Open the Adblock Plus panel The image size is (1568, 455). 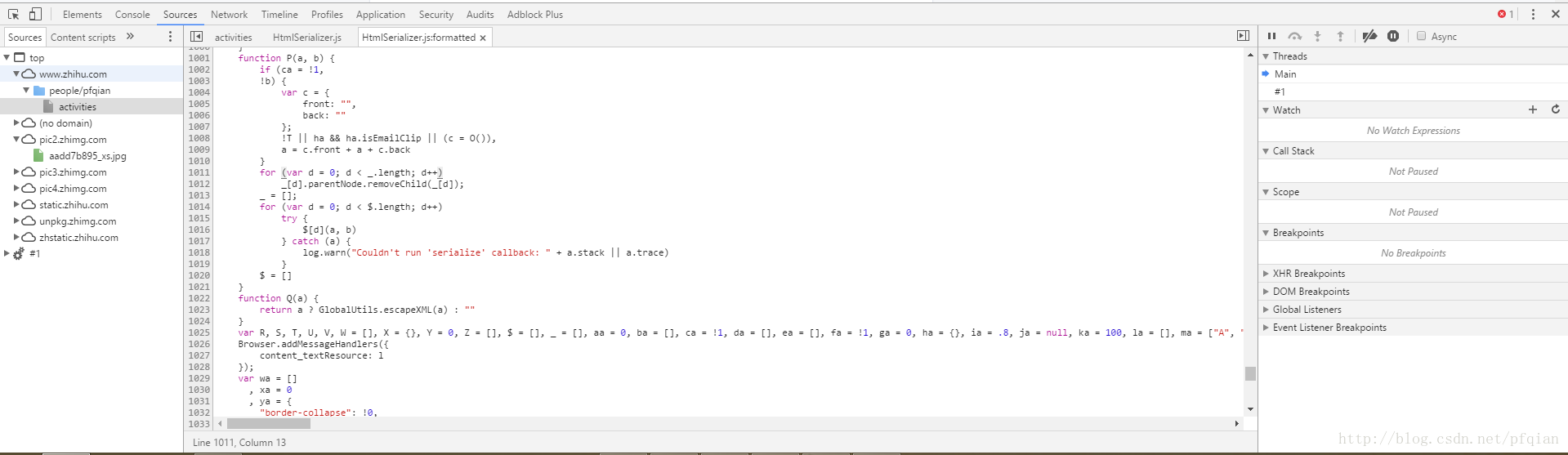tap(535, 15)
